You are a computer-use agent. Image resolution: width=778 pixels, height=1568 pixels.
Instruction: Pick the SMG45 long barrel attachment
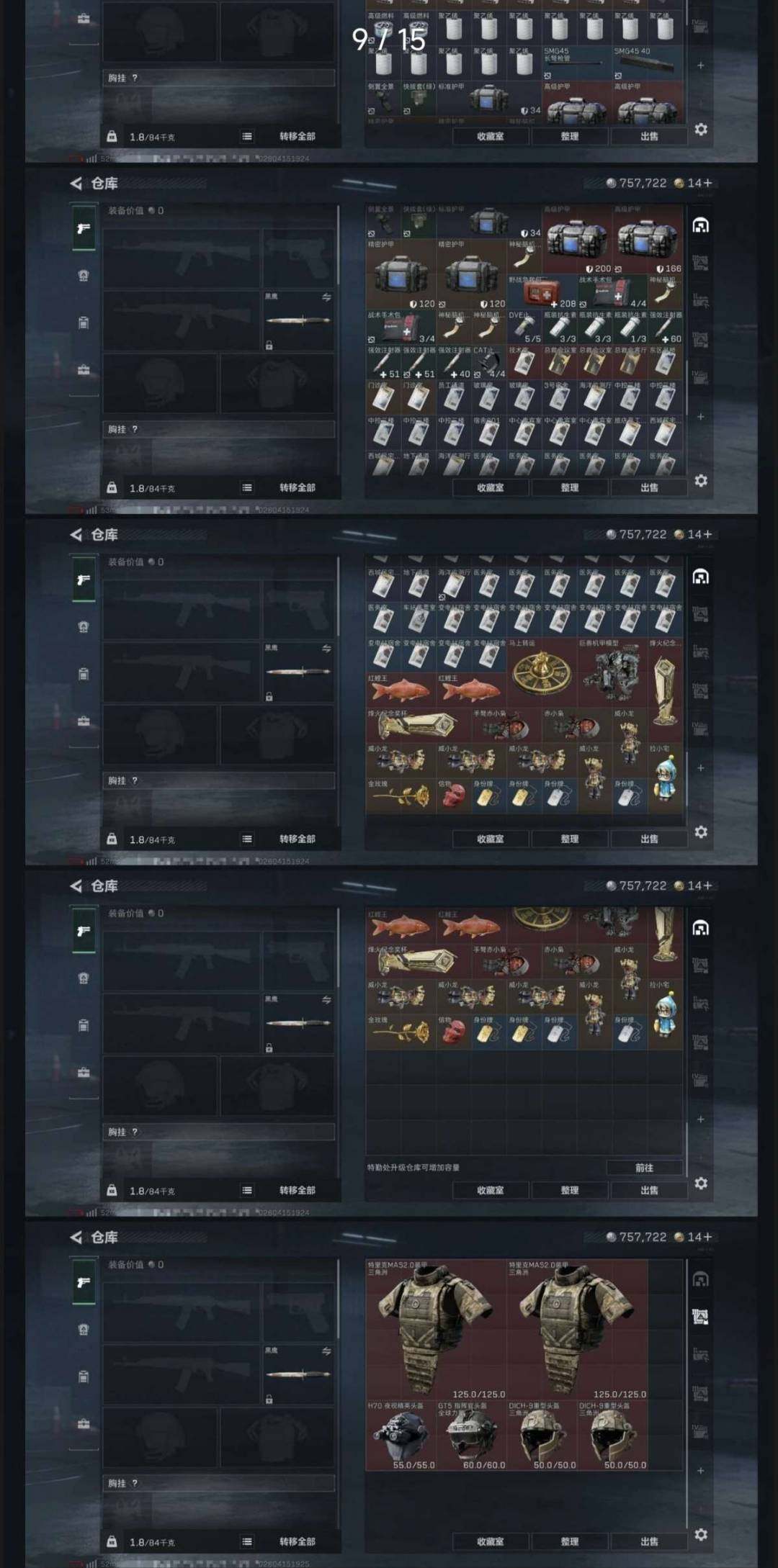576,63
